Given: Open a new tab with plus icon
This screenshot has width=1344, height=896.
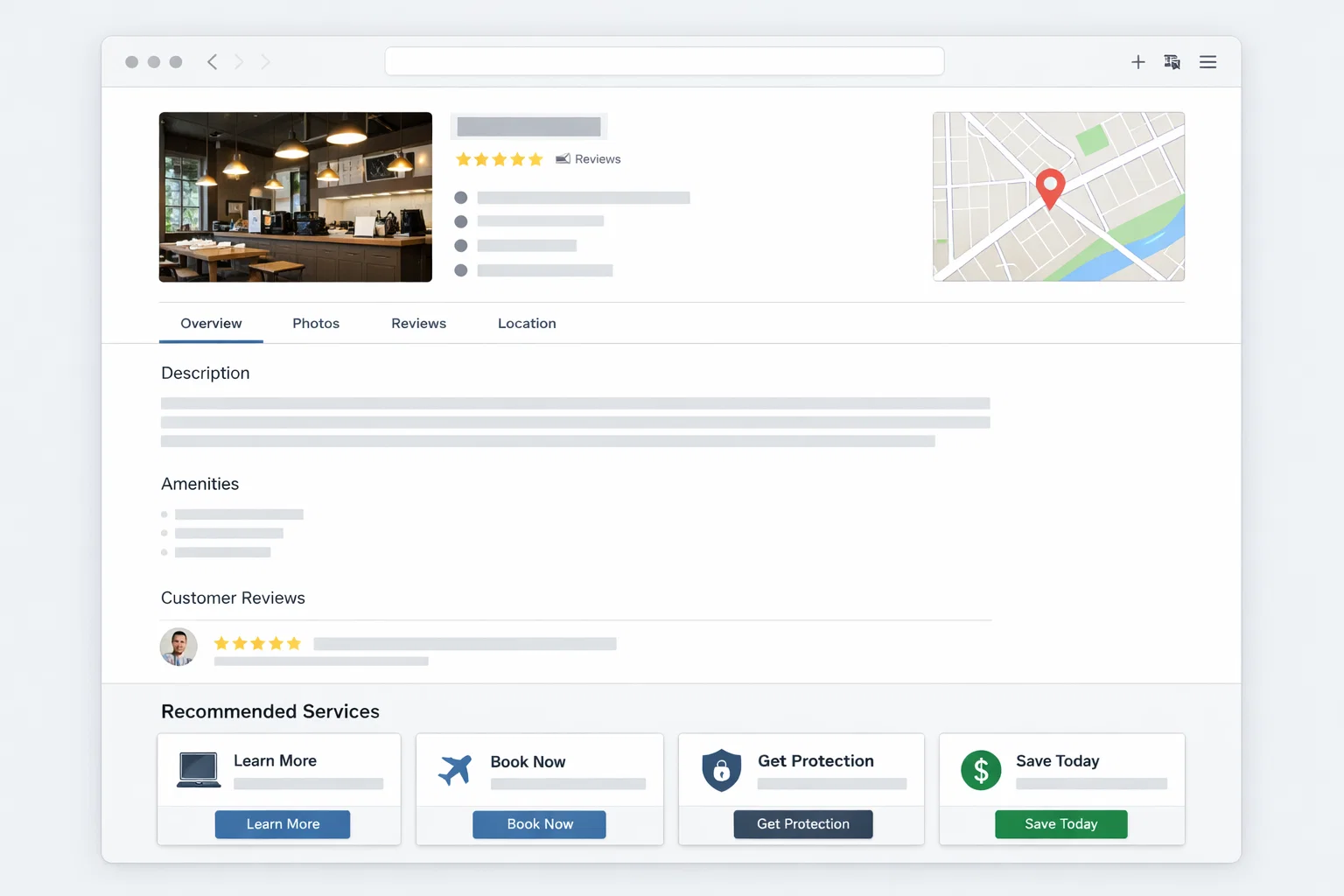Looking at the screenshot, I should 1137,62.
